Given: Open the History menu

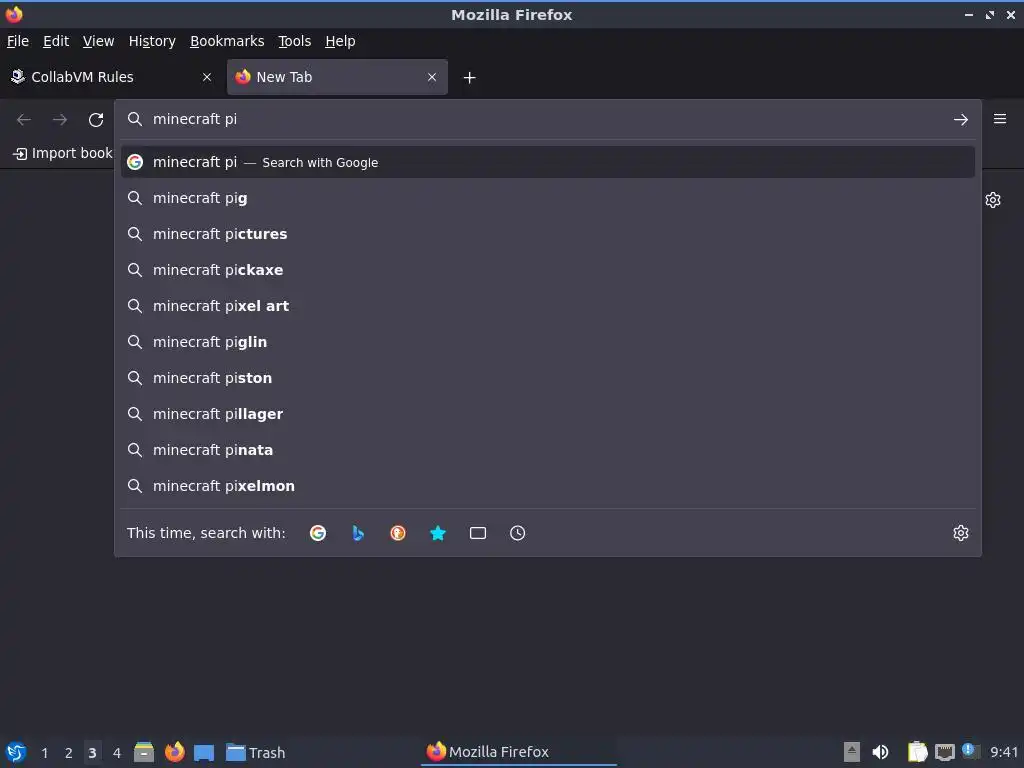Looking at the screenshot, I should [152, 41].
